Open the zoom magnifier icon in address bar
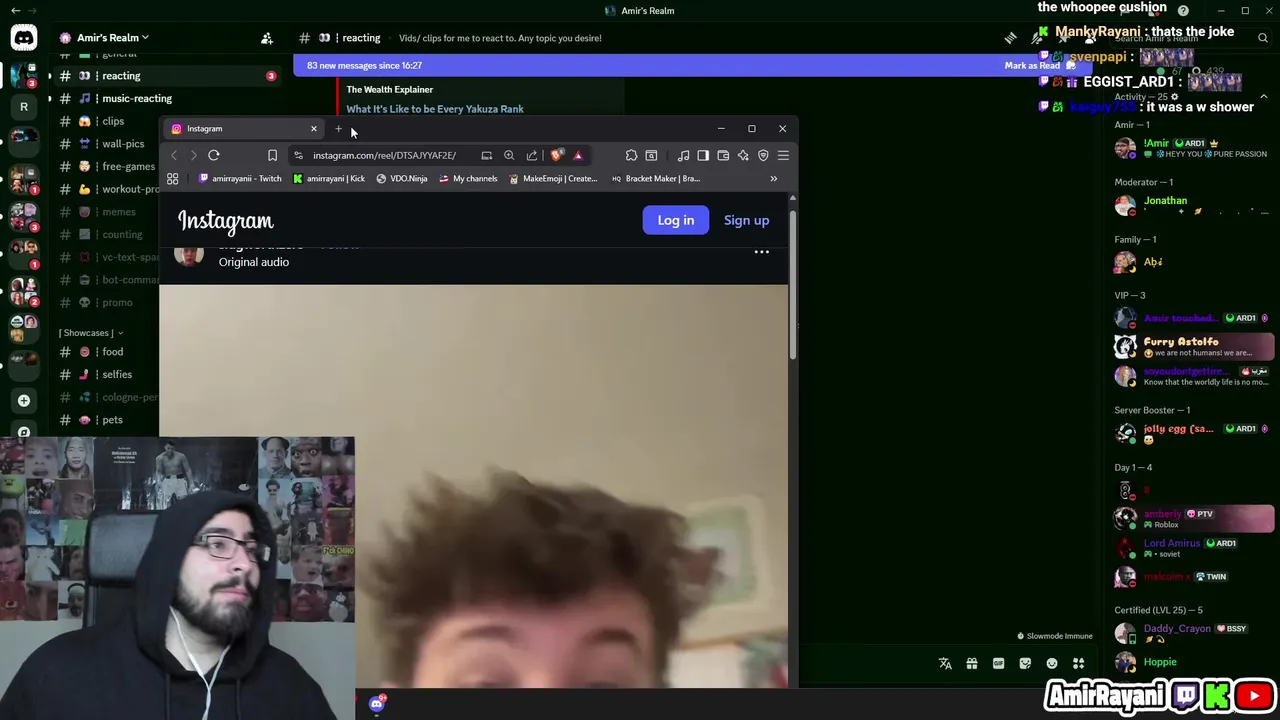The image size is (1280, 720). (x=509, y=155)
